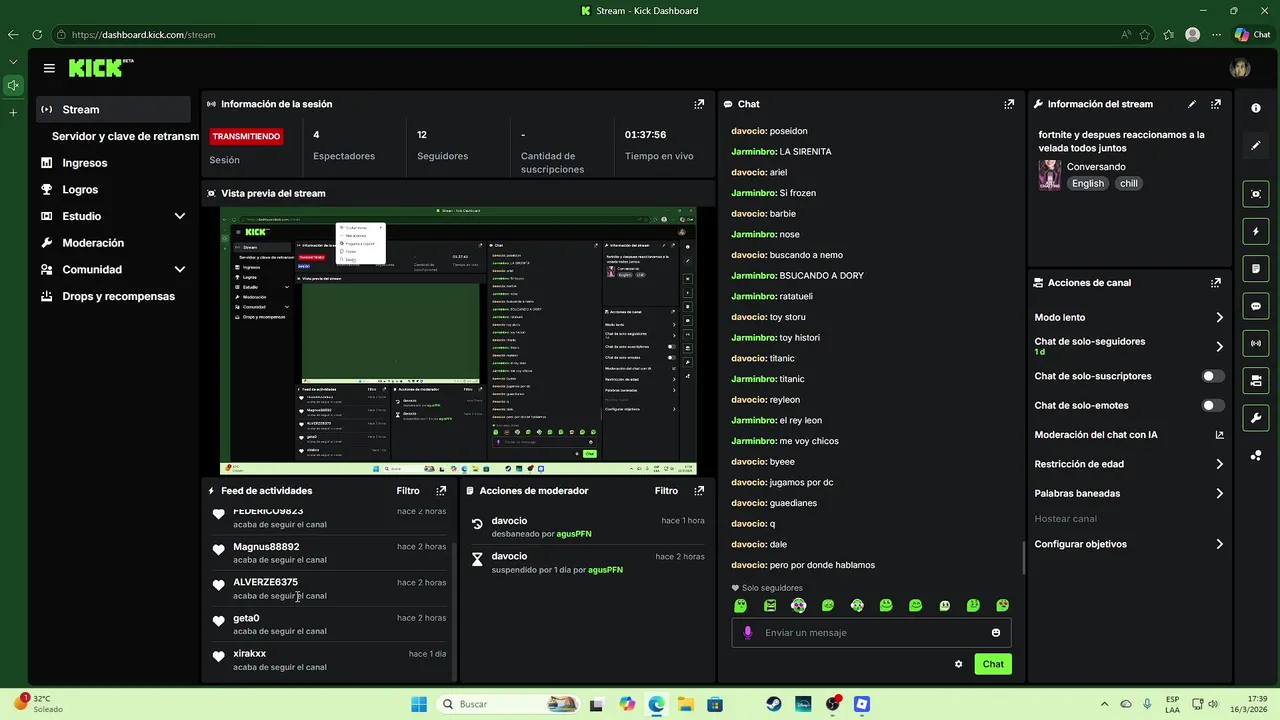Image resolution: width=1280 pixels, height=720 pixels.
Task: Pop out the Información del stream panel
Action: 1216,104
